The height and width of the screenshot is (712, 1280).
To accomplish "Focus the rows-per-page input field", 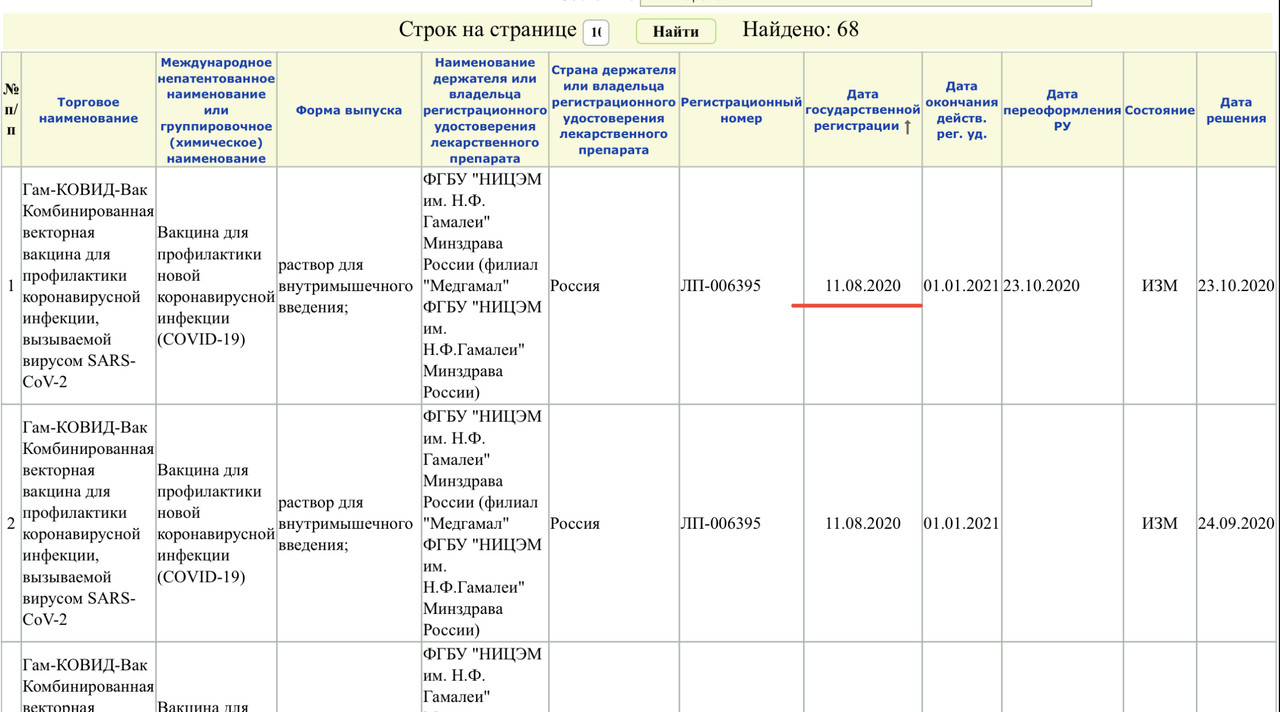I will (x=595, y=32).
